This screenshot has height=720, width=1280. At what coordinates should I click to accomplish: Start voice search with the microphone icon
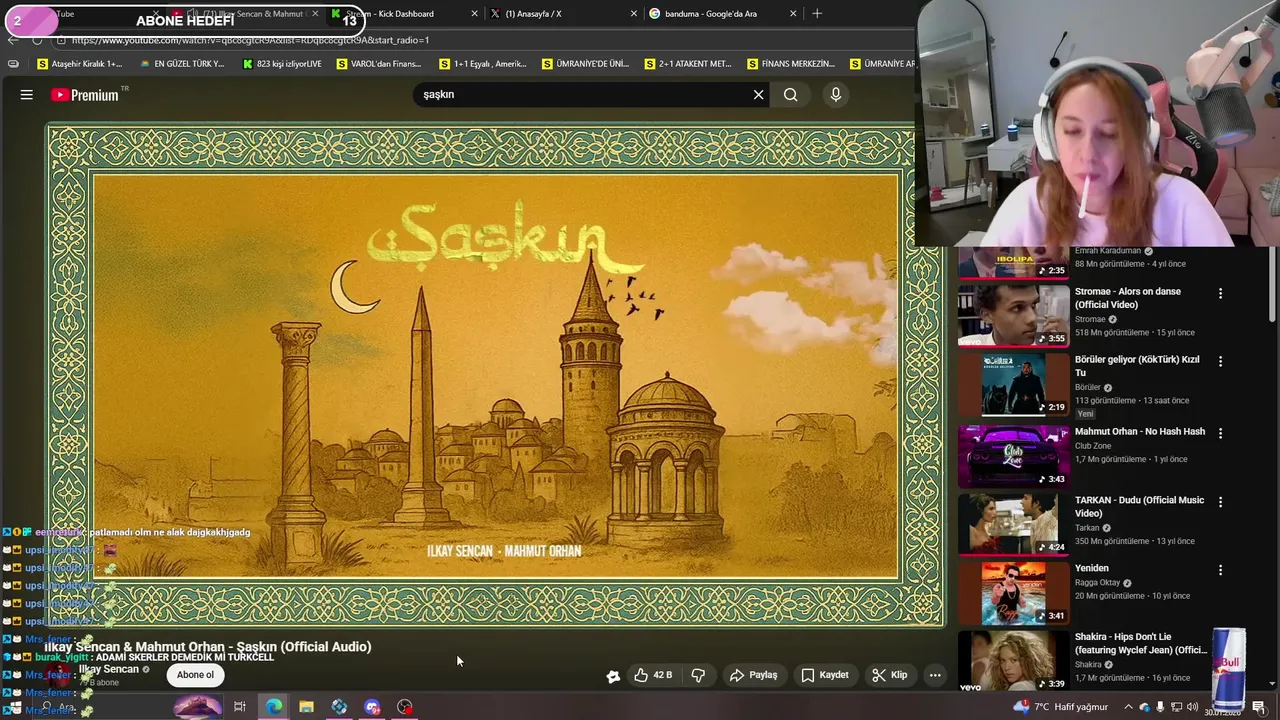[836, 95]
